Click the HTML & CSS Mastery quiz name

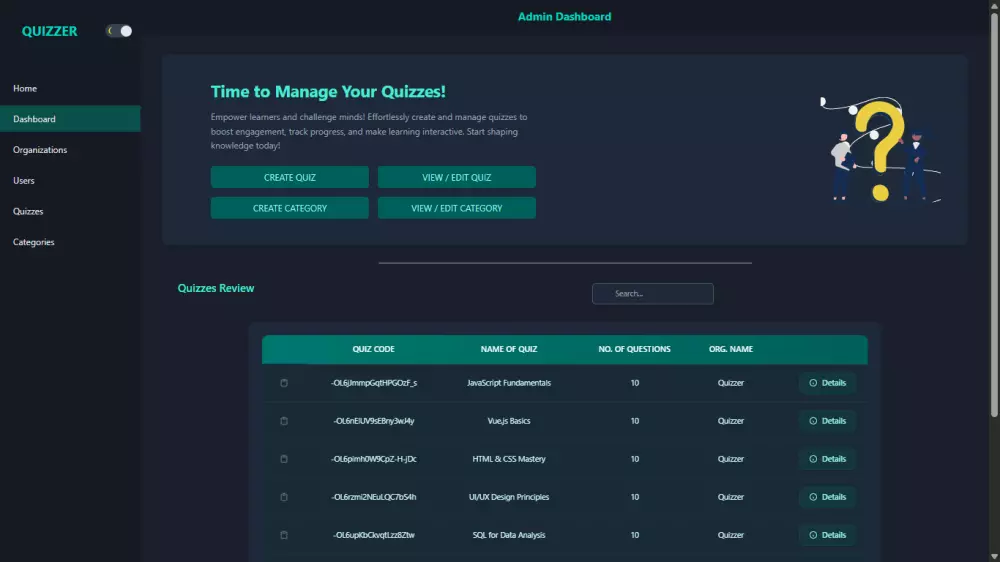509,459
